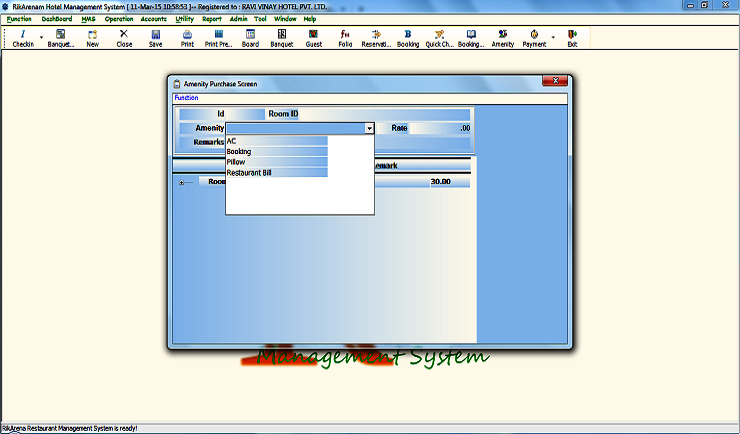Pick Pillow in the Amenity dropdown list
This screenshot has width=740, height=434.
(x=277, y=162)
